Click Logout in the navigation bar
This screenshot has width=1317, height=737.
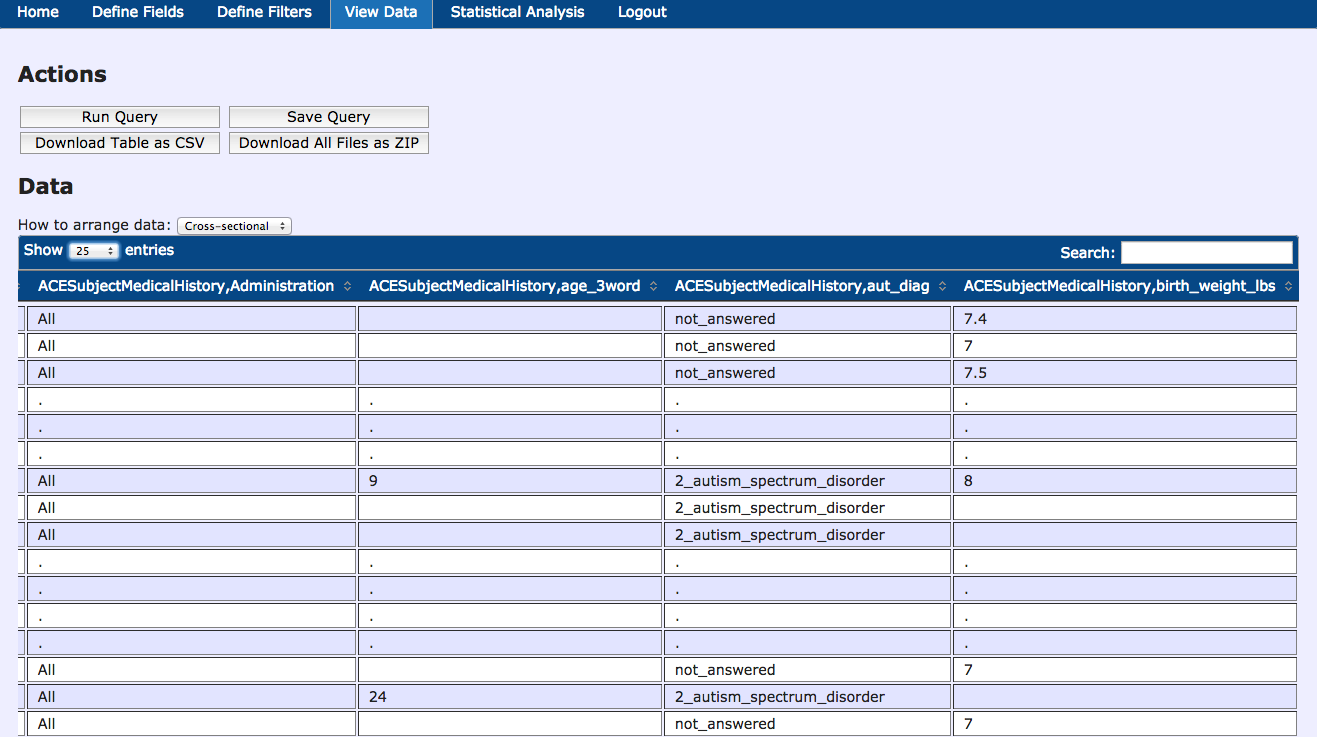coord(642,12)
